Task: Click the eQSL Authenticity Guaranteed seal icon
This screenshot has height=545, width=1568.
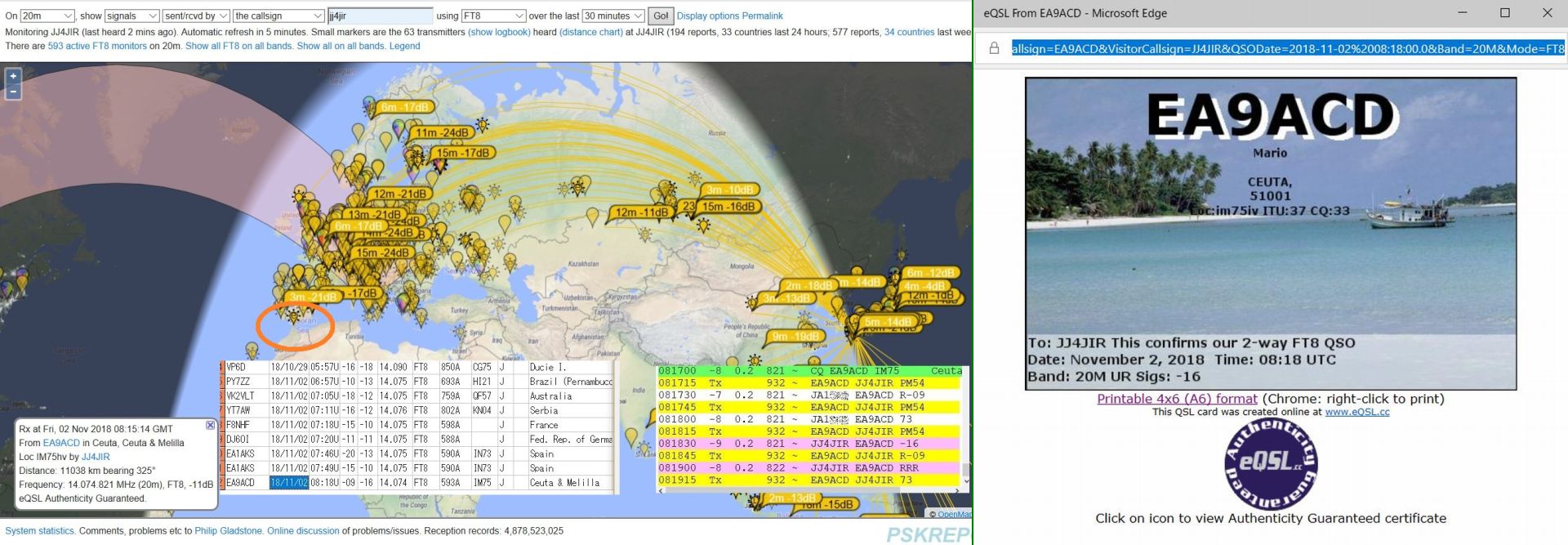Action: pyautogui.click(x=1270, y=464)
